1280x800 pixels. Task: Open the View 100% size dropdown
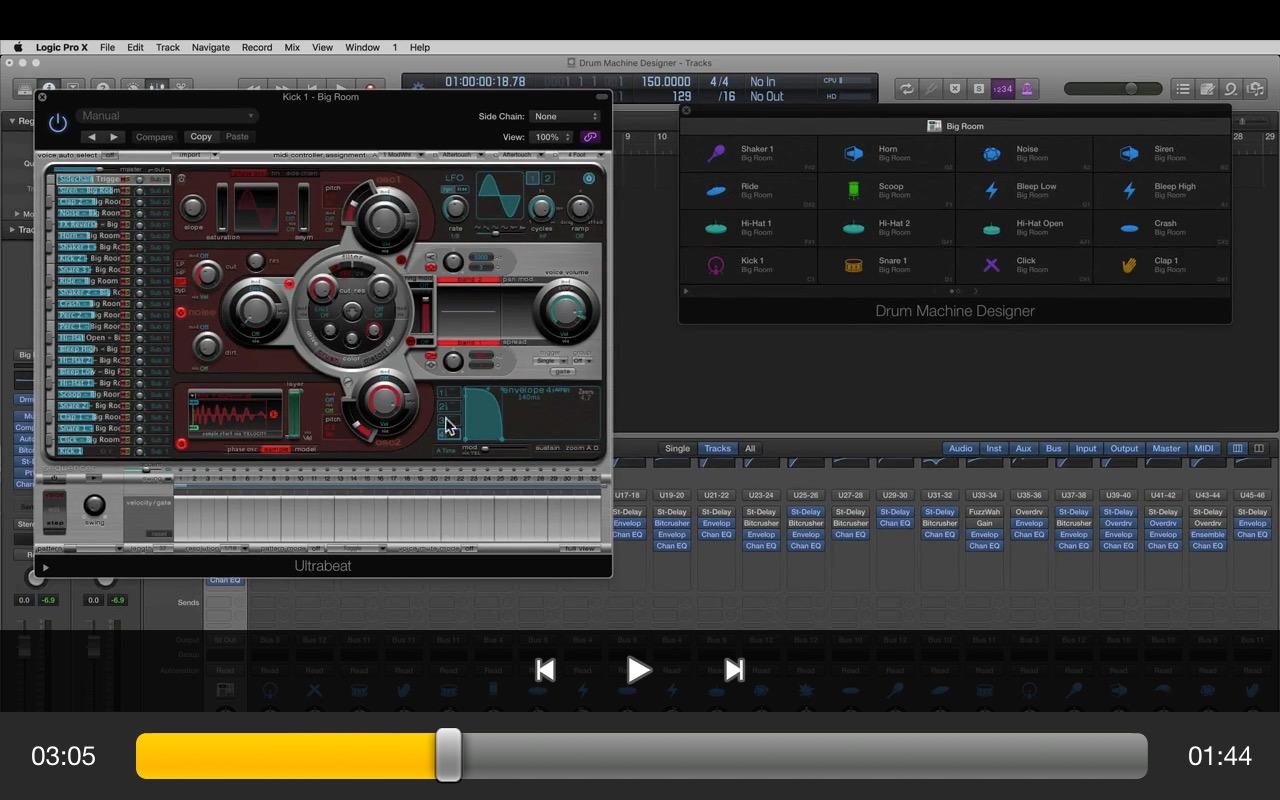point(550,137)
